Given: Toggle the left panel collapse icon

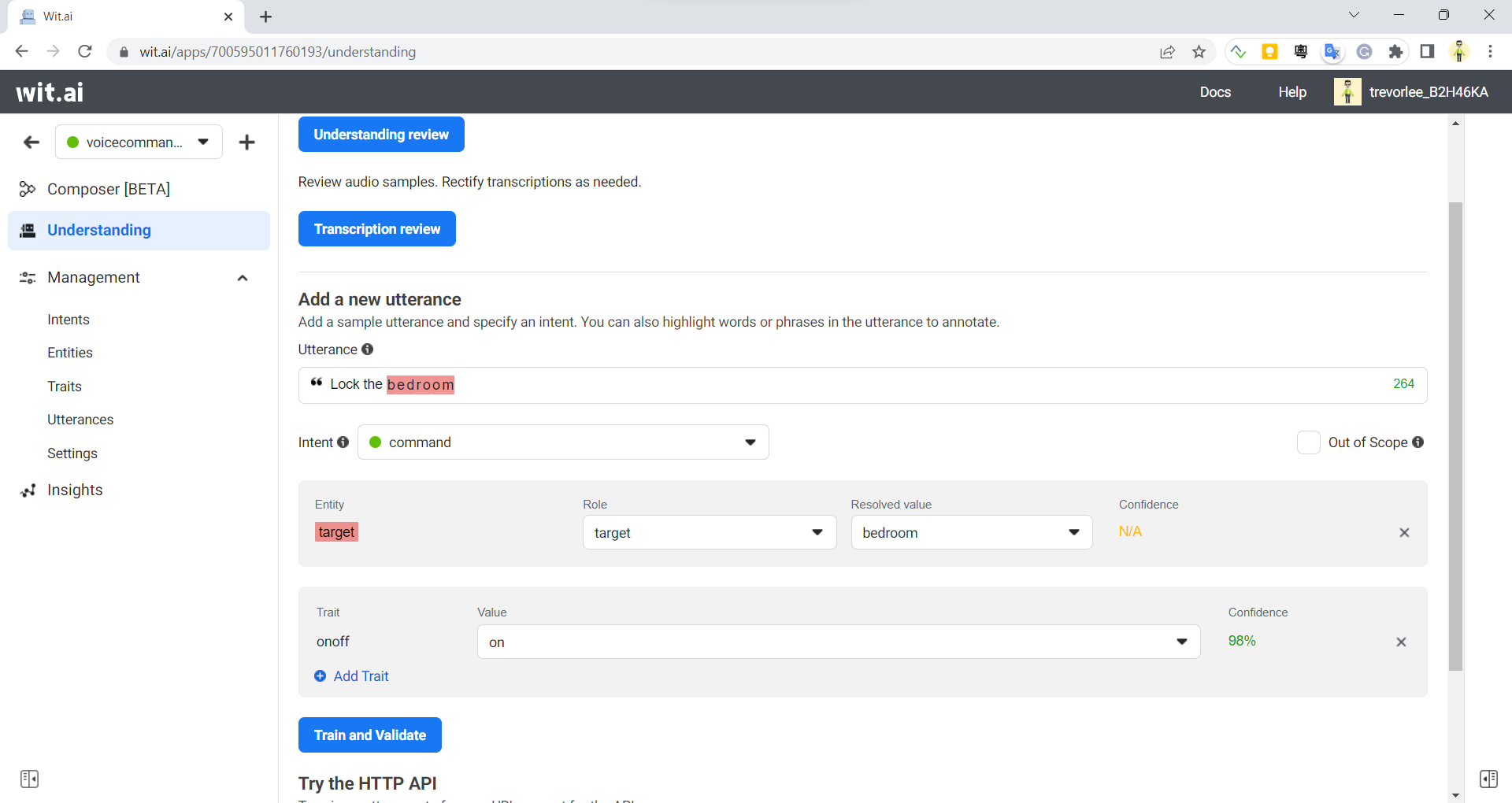Looking at the screenshot, I should tap(29, 779).
